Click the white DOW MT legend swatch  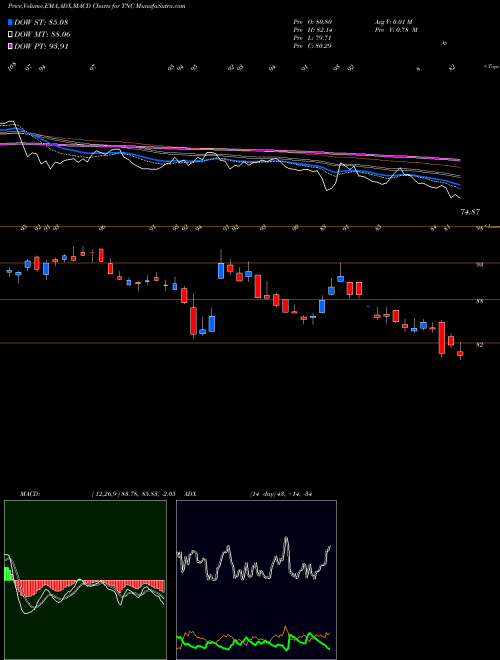click(x=10, y=35)
